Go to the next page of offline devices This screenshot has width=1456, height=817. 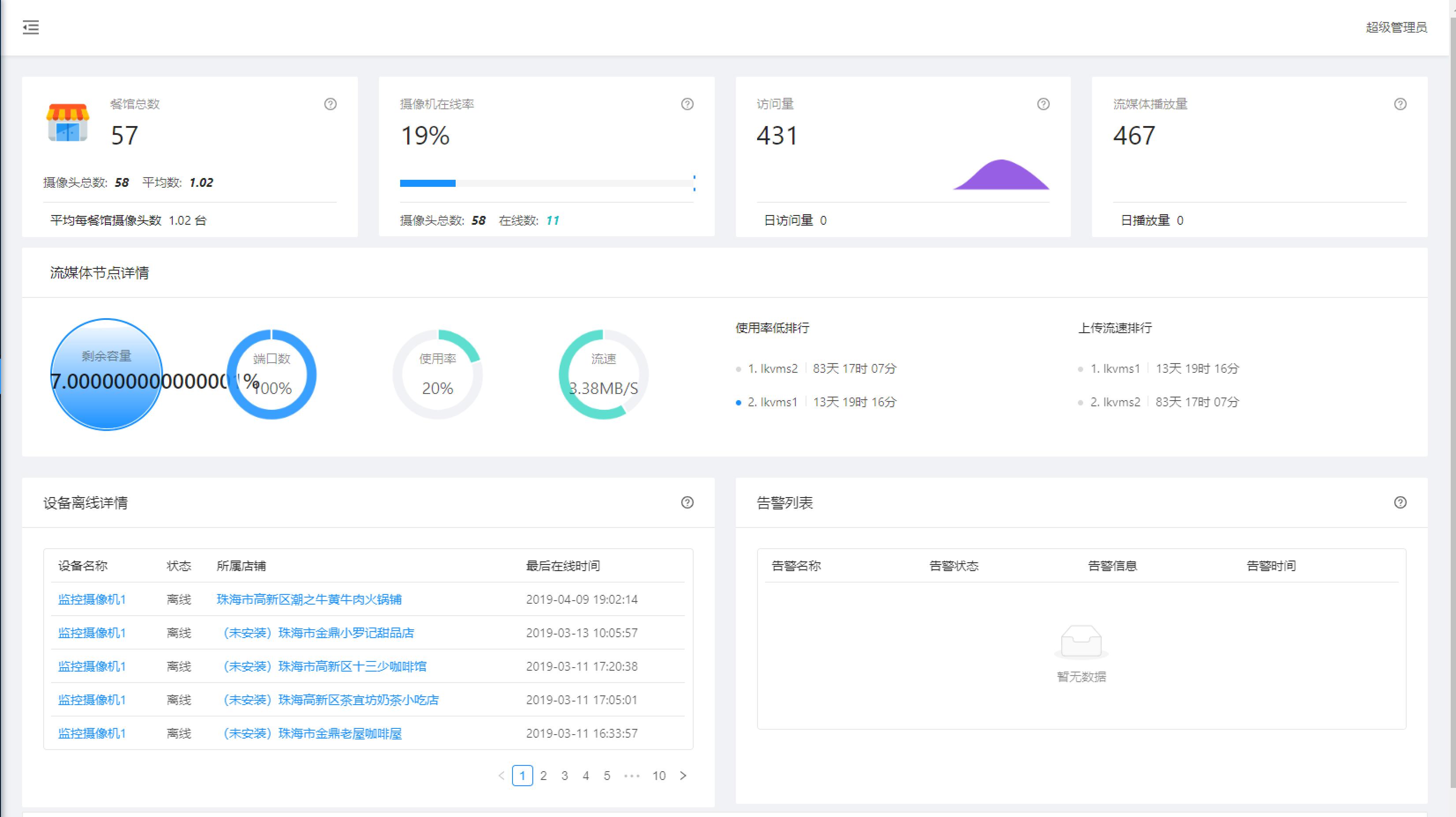point(683,776)
